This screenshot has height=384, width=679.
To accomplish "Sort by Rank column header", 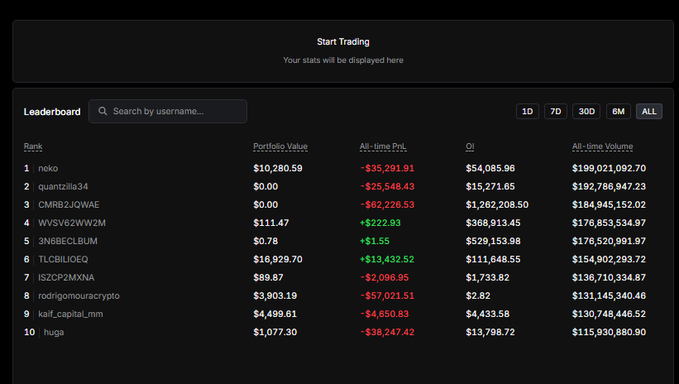I will click(x=33, y=147).
